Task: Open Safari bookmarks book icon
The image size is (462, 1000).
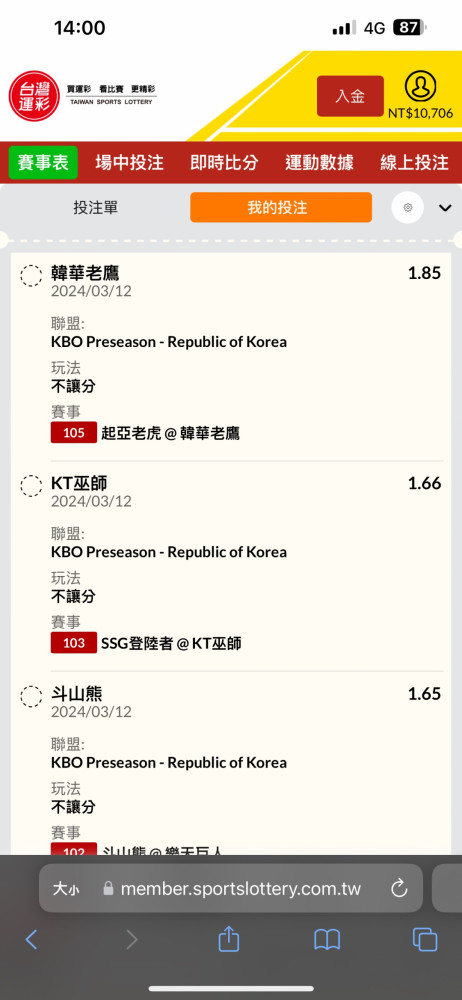Action: (327, 939)
